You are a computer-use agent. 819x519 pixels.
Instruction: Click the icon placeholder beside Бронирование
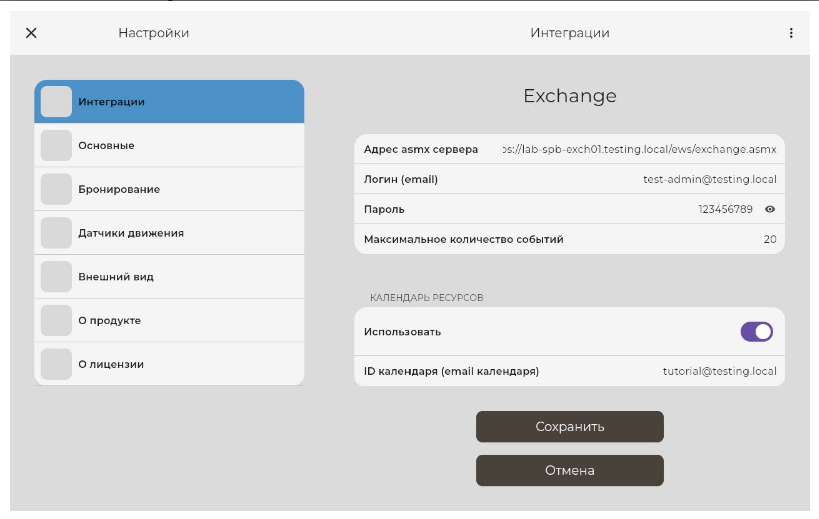pos(56,189)
